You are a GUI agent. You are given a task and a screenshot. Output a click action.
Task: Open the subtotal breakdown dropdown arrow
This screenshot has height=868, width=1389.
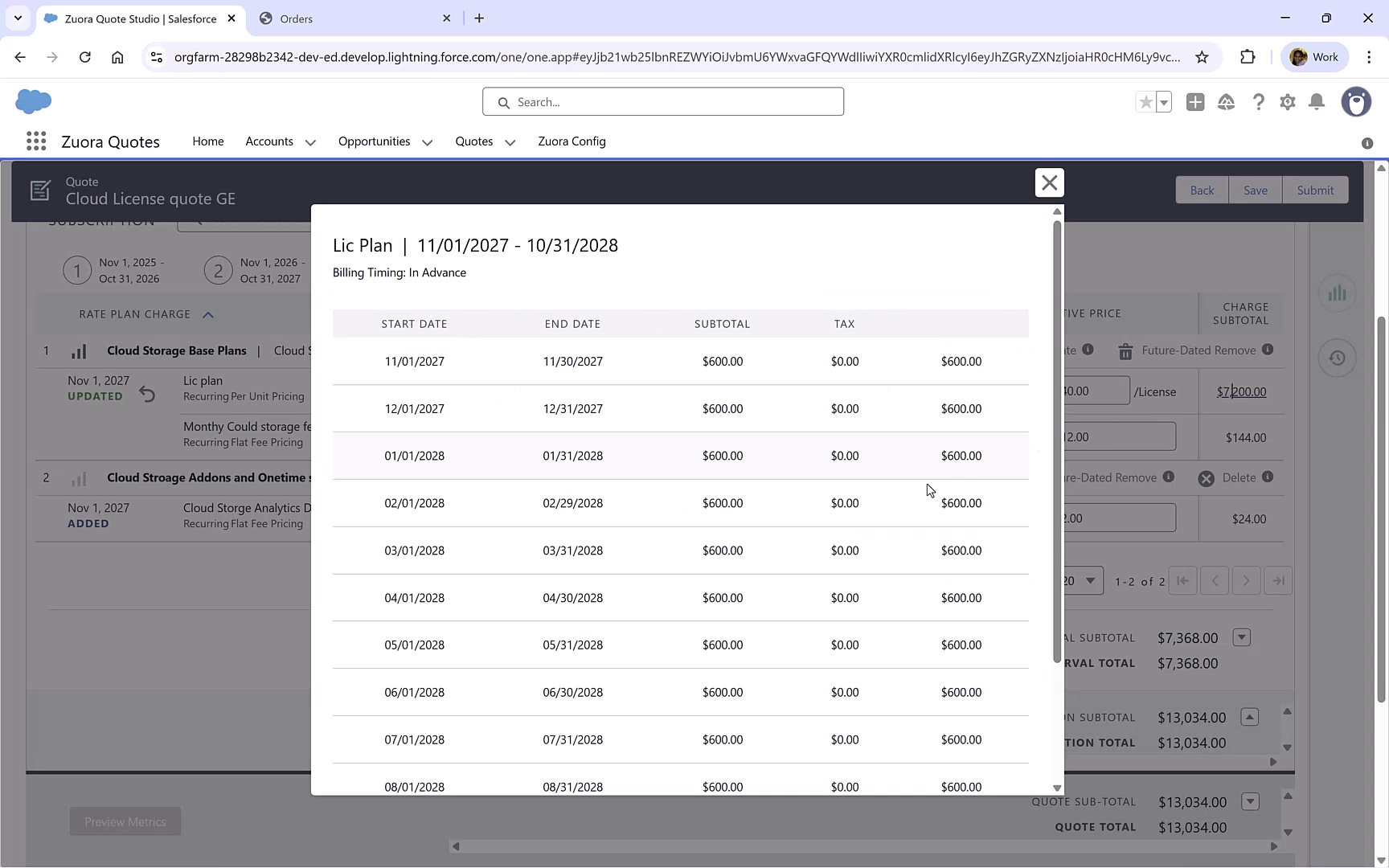1241,637
